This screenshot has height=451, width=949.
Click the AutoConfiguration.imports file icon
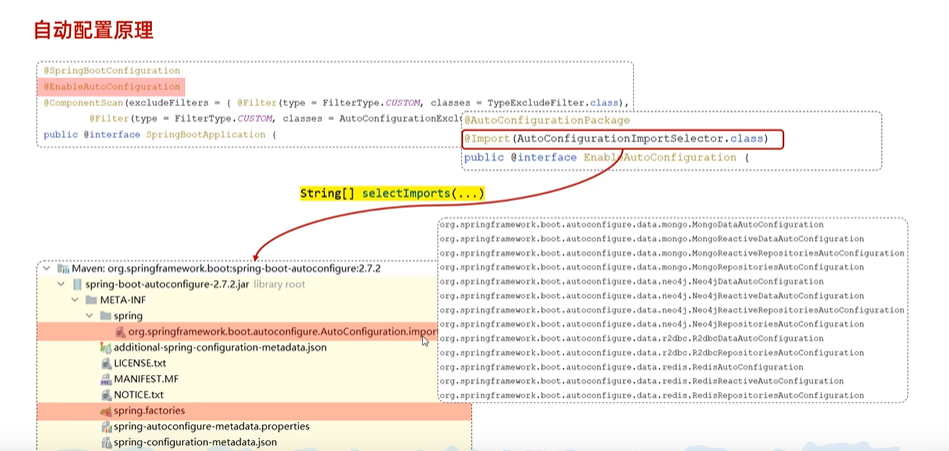click(x=120, y=332)
